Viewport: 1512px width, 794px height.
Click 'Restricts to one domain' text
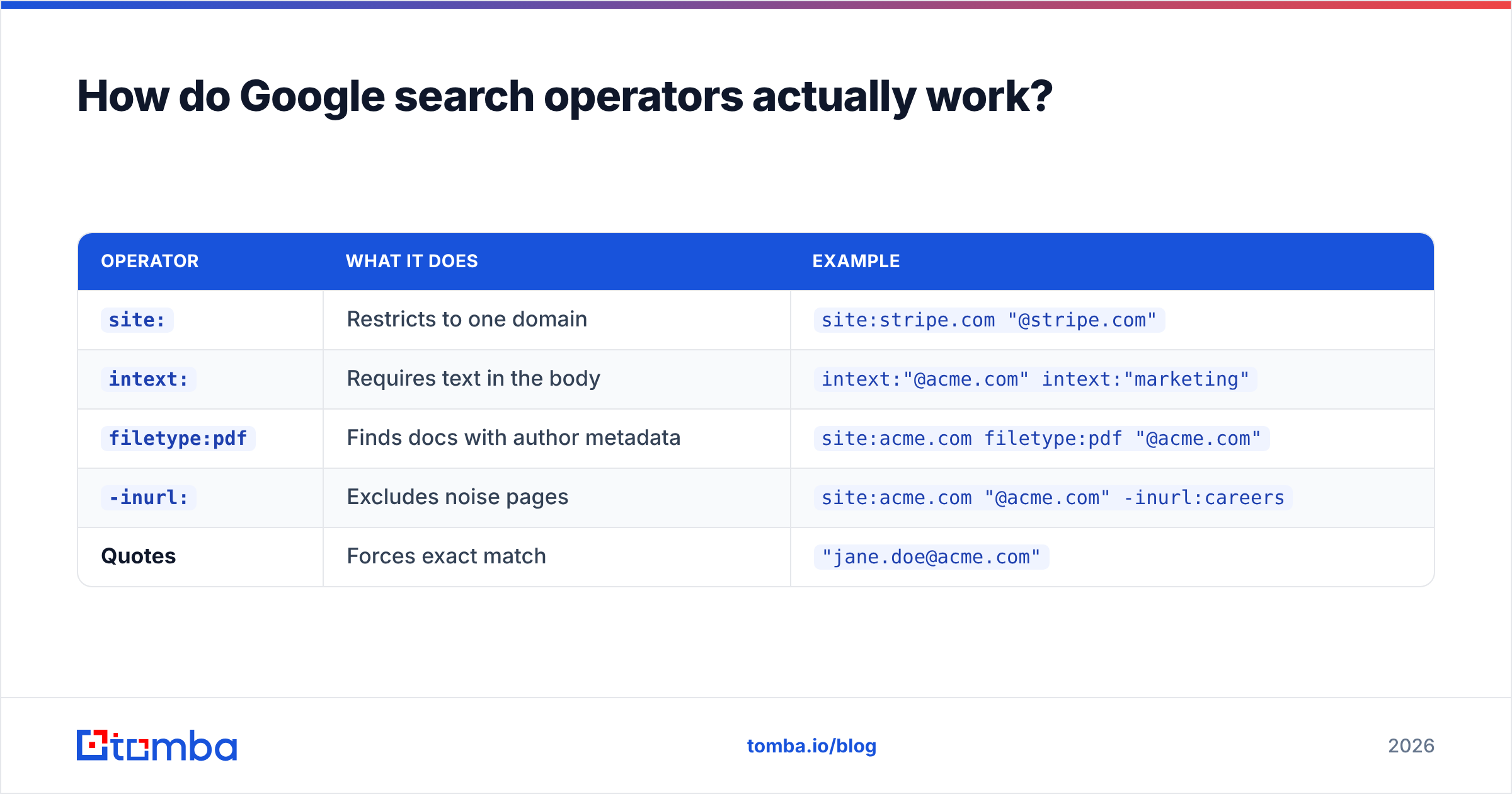[467, 319]
